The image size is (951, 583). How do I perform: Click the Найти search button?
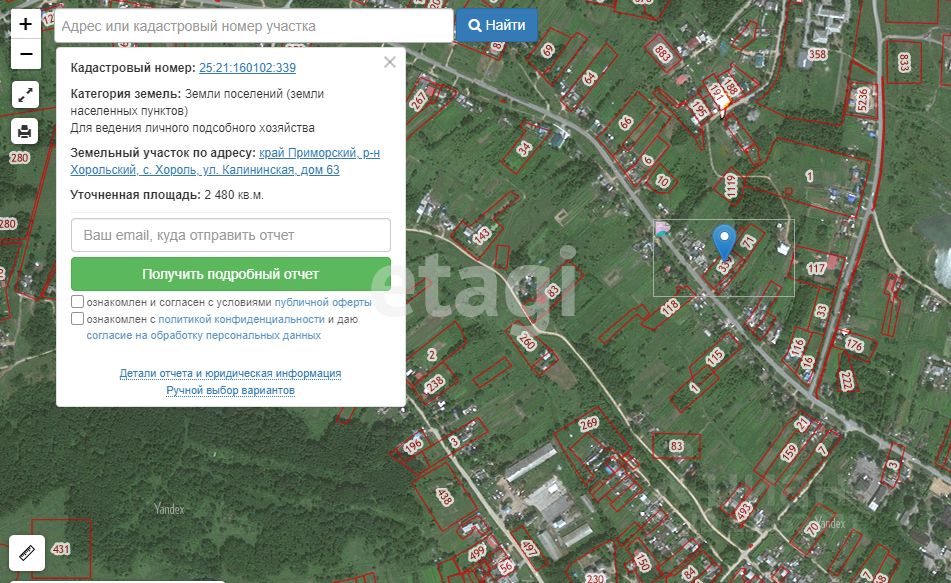(497, 25)
